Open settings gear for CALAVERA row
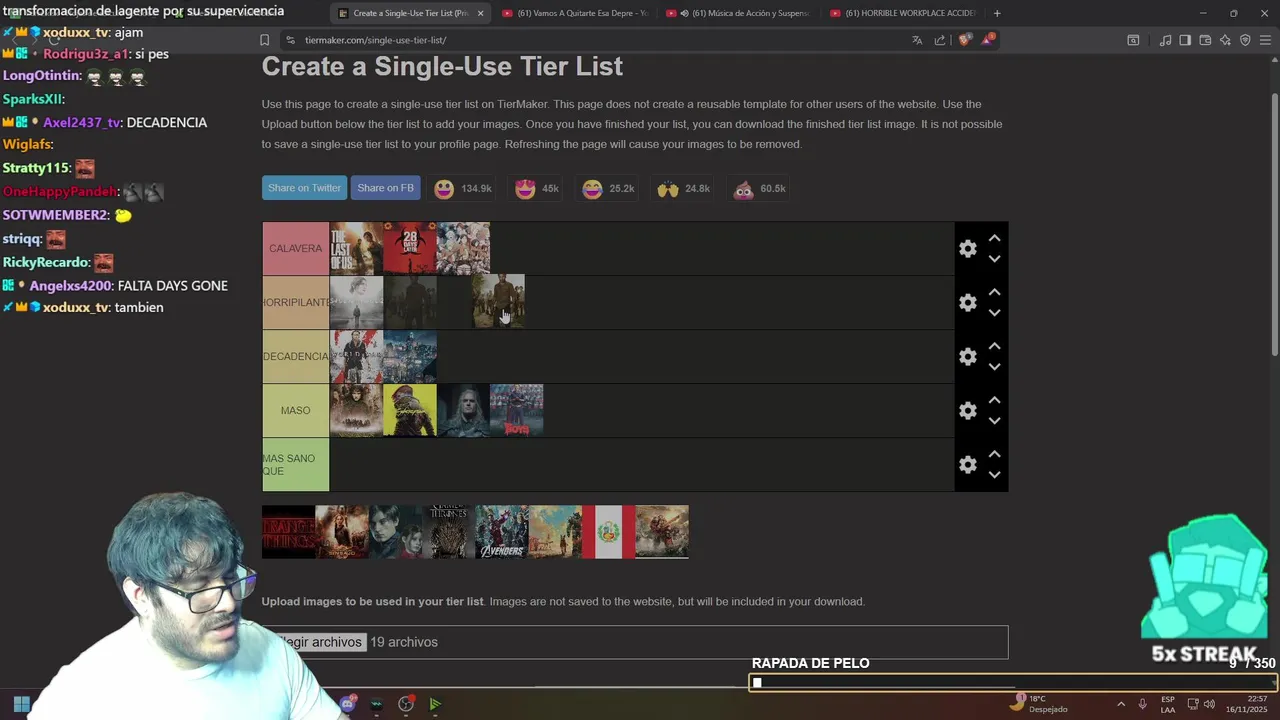 coord(967,249)
